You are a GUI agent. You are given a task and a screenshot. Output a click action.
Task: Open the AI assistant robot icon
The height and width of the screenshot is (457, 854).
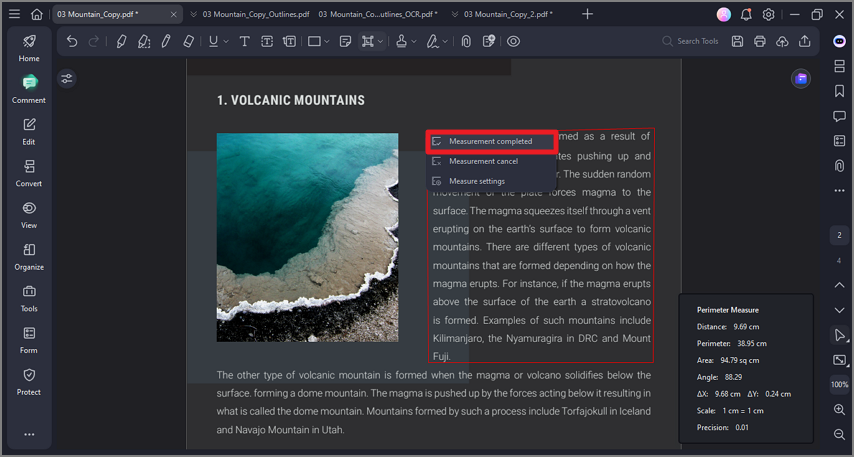point(839,41)
